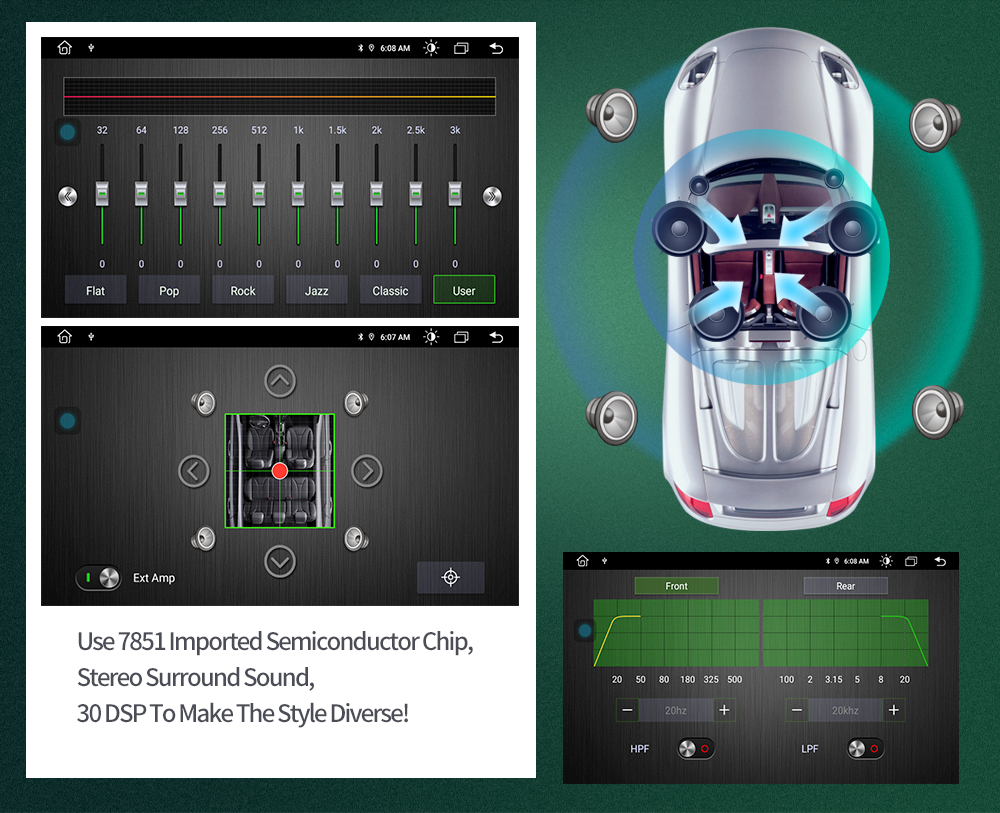
Task: Show previous equalizer frequency bands
Action: pyautogui.click(x=68, y=196)
